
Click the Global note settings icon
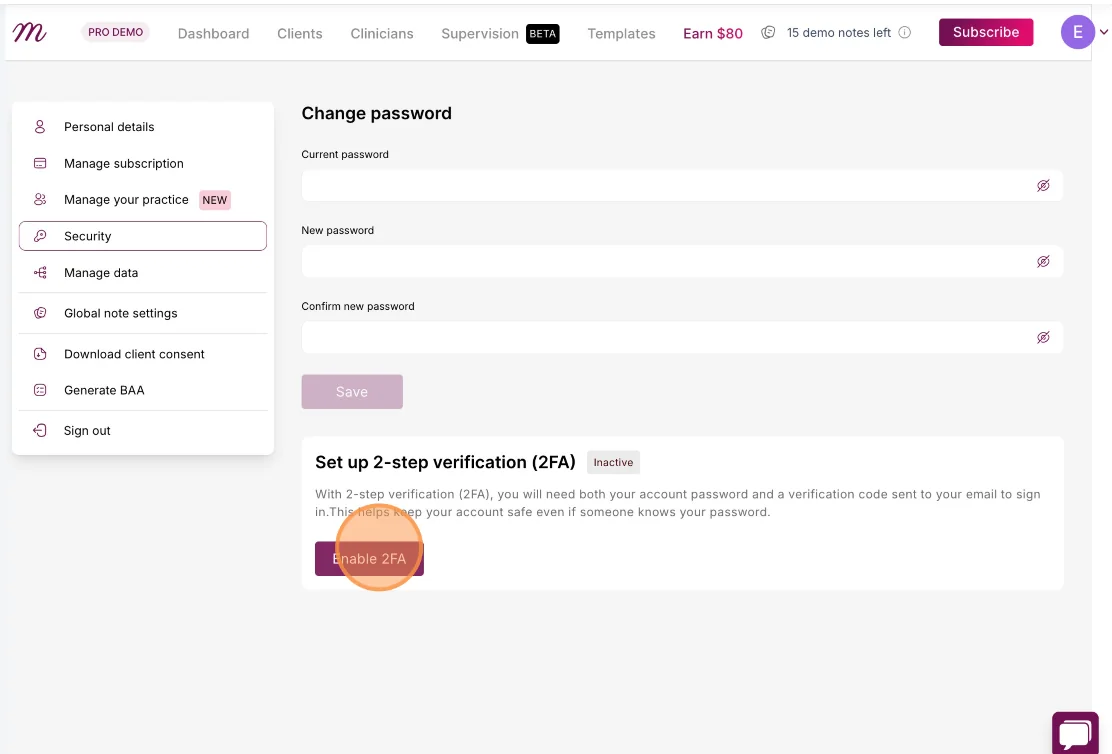(x=40, y=313)
